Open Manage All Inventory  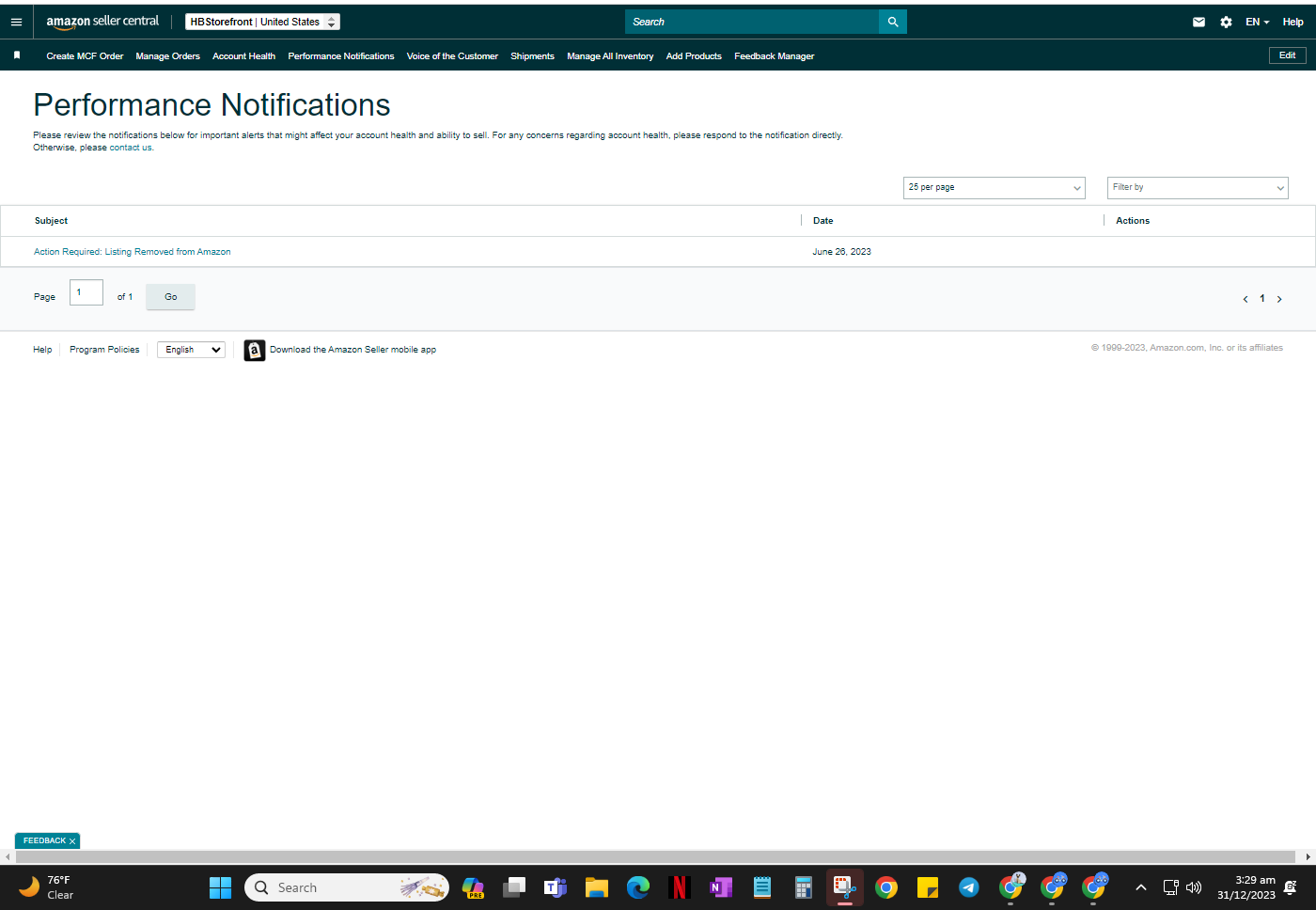pyautogui.click(x=610, y=56)
